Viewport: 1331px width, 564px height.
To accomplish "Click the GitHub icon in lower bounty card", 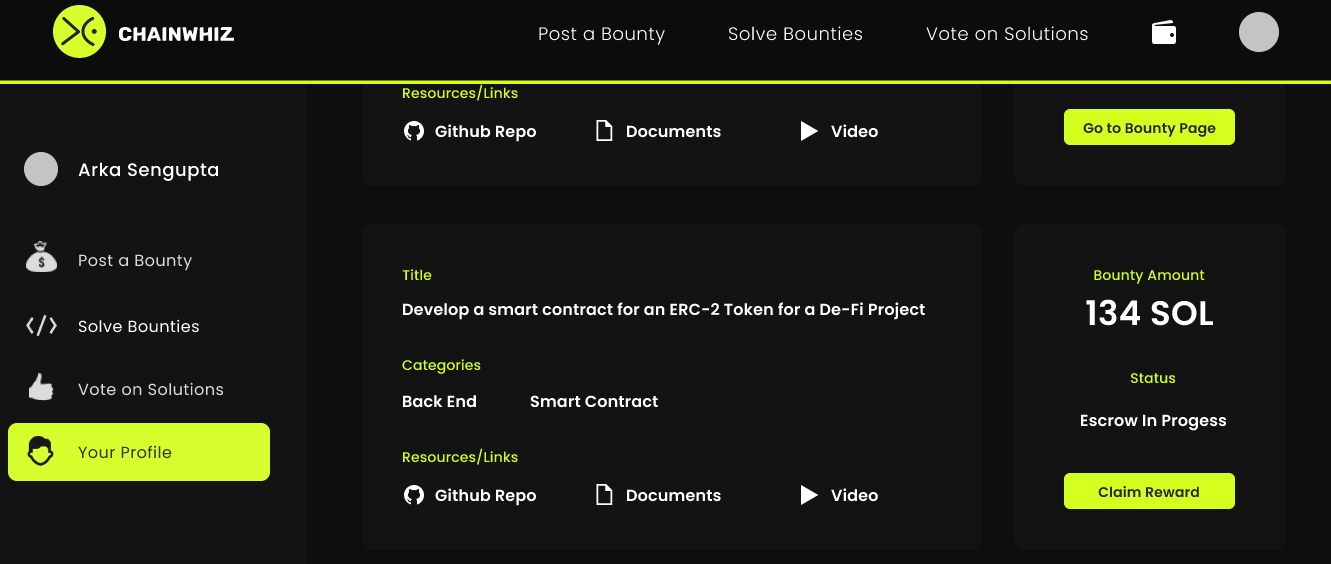I will tap(414, 495).
